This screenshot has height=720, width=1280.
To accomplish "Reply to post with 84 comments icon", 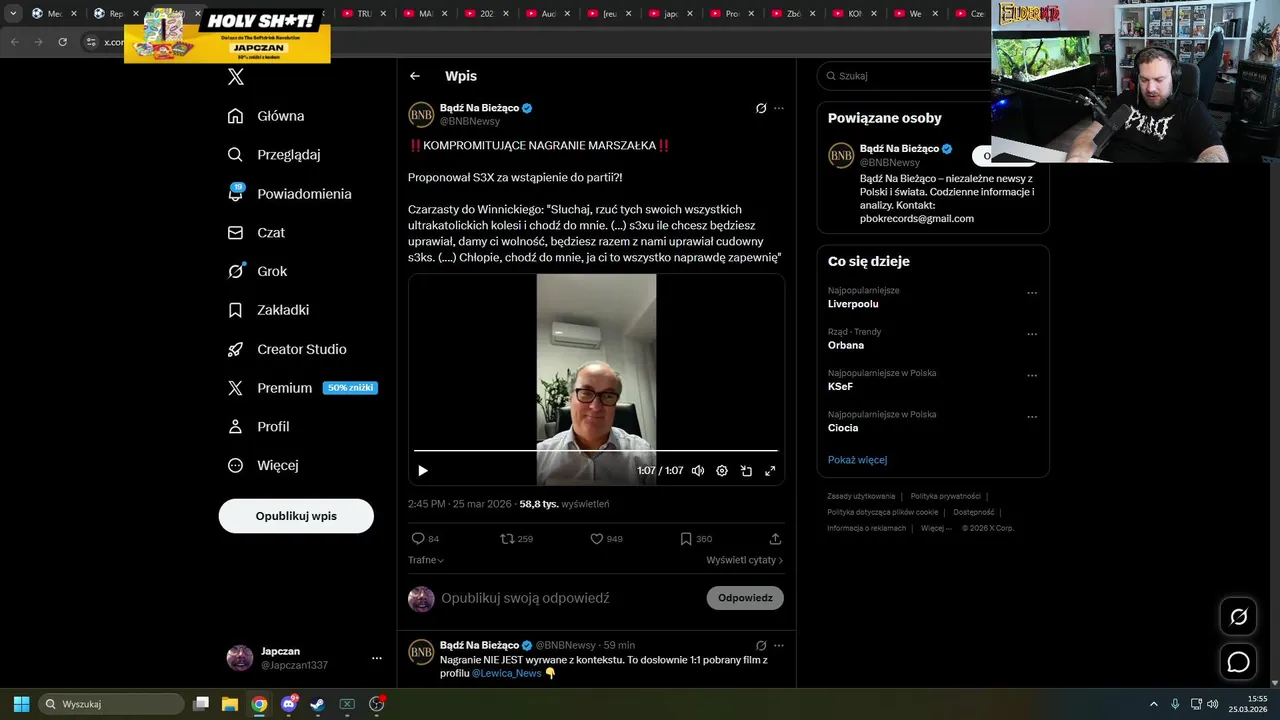I will click(425, 539).
